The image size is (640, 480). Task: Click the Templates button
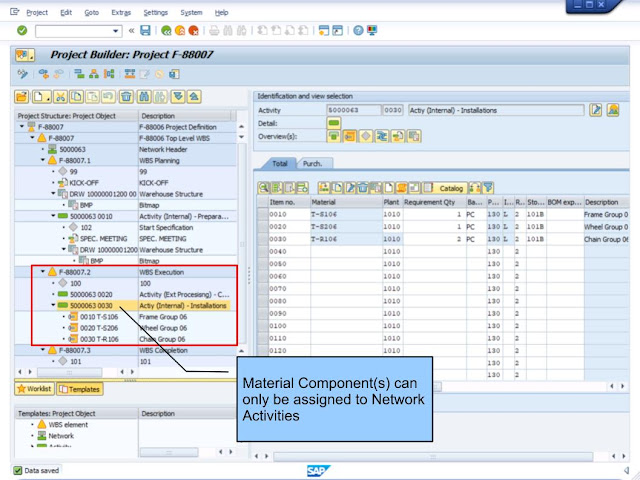(80, 389)
